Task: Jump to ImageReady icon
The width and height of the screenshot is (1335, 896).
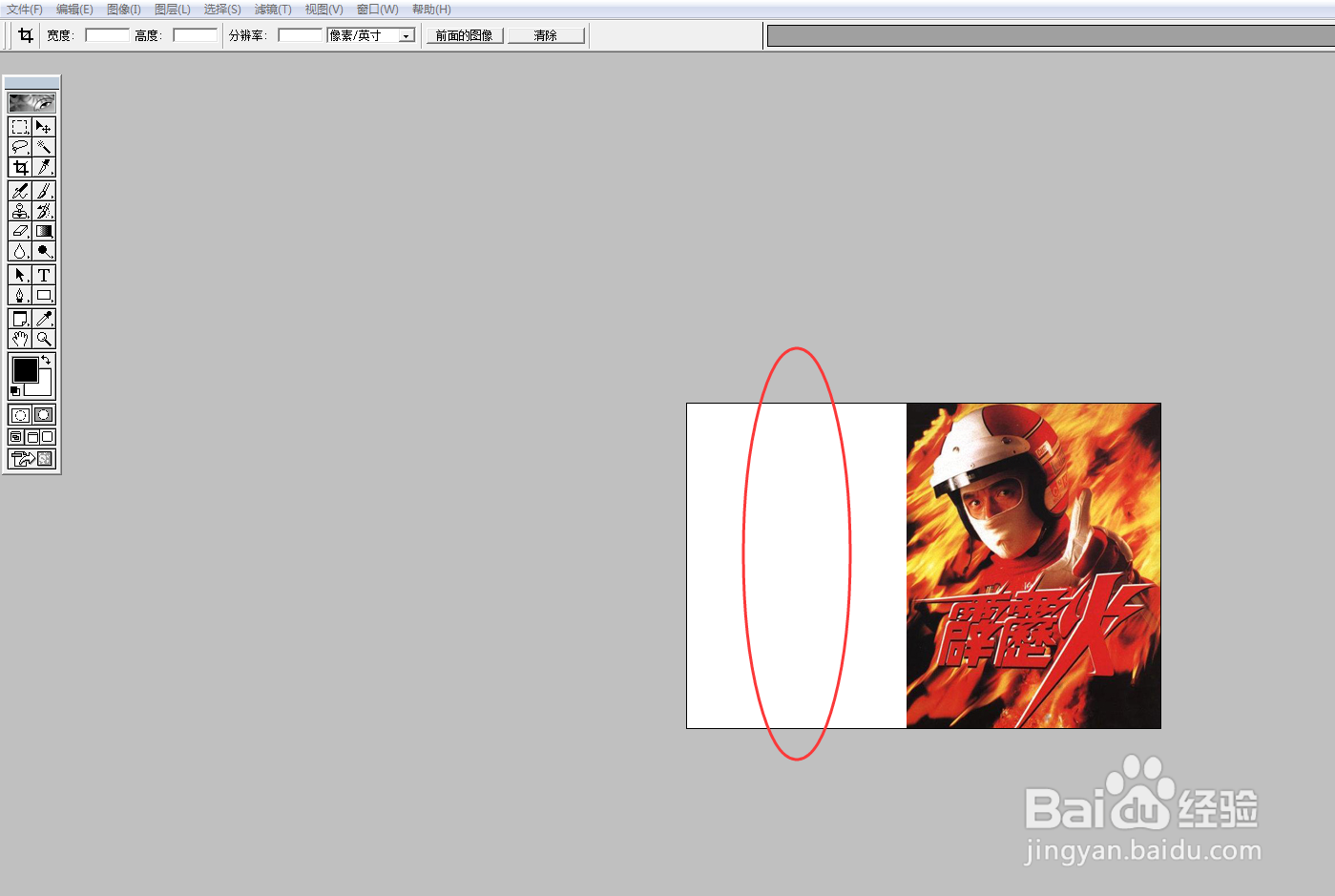Action: 31,459
